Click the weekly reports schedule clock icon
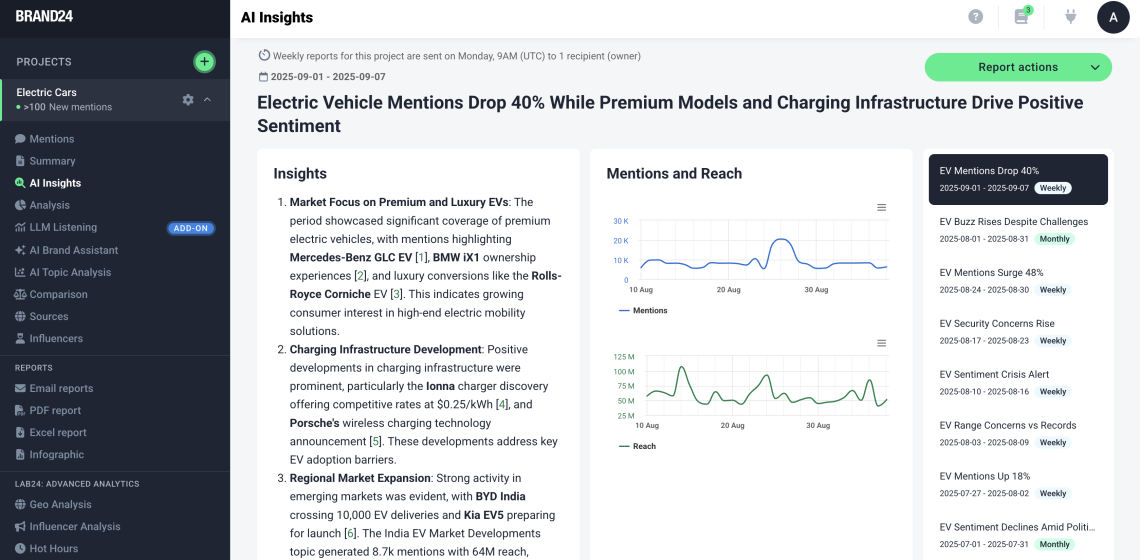Viewport: 1140px width, 560px height. (x=264, y=55)
